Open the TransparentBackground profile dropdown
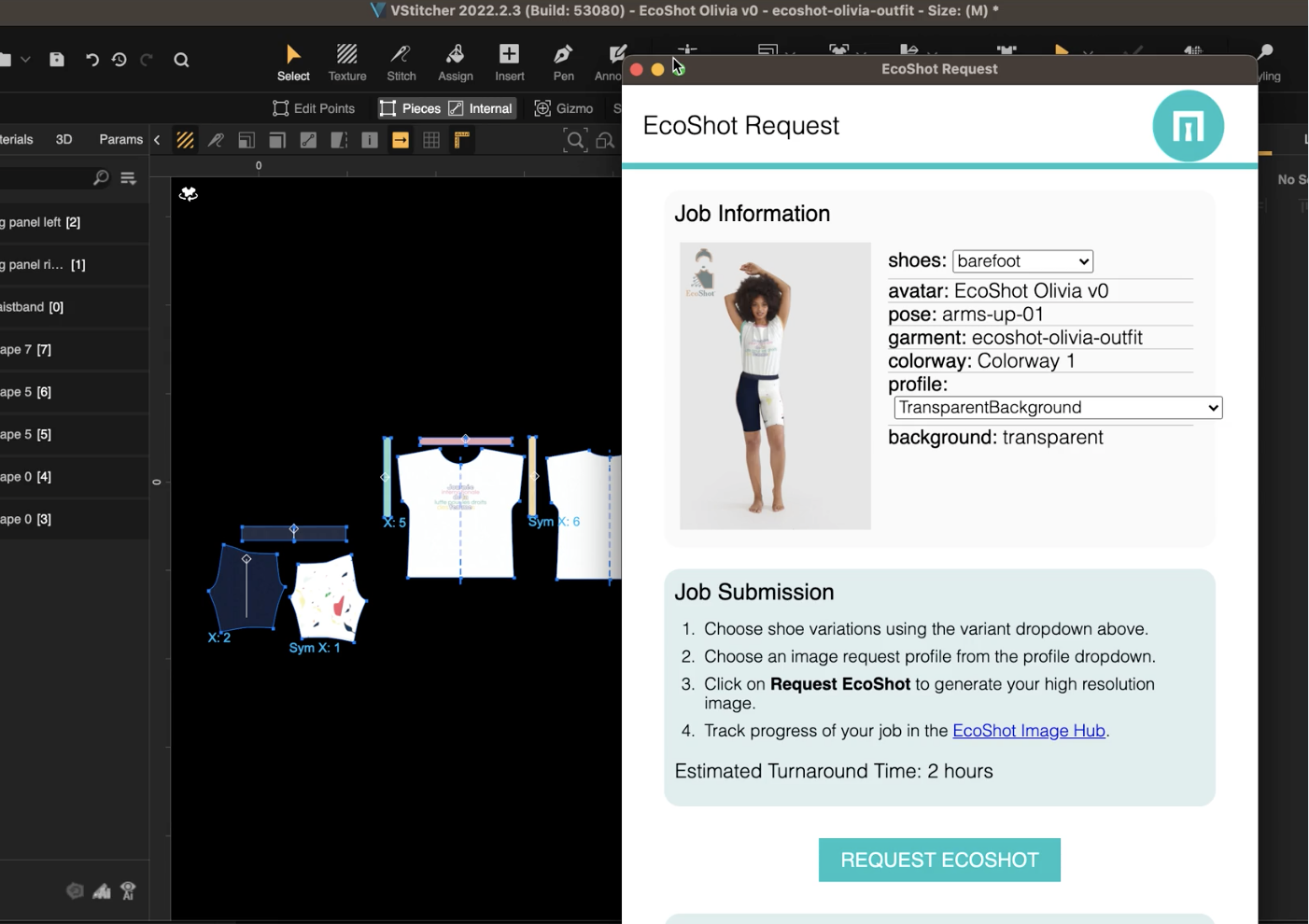The width and height of the screenshot is (1309, 924). (1058, 408)
